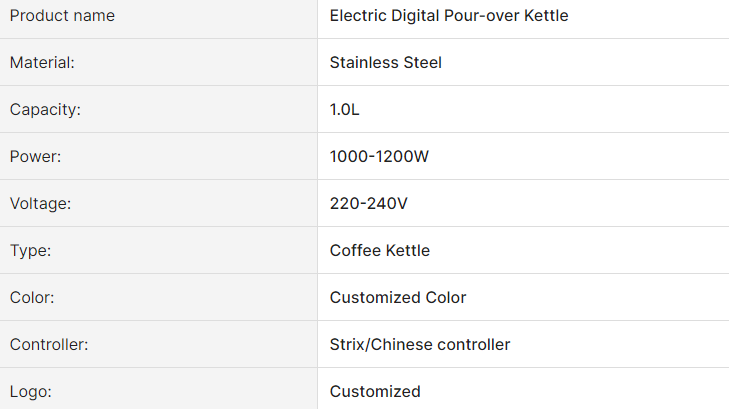Click the 'Capacity:' label cell
The width and height of the screenshot is (729, 409).
(x=45, y=110)
